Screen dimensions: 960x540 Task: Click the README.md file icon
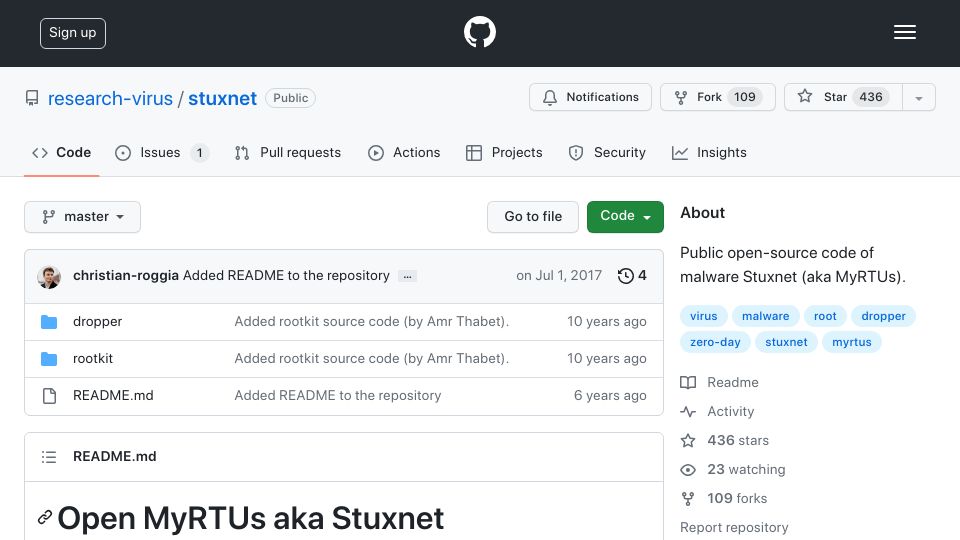[x=50, y=396]
